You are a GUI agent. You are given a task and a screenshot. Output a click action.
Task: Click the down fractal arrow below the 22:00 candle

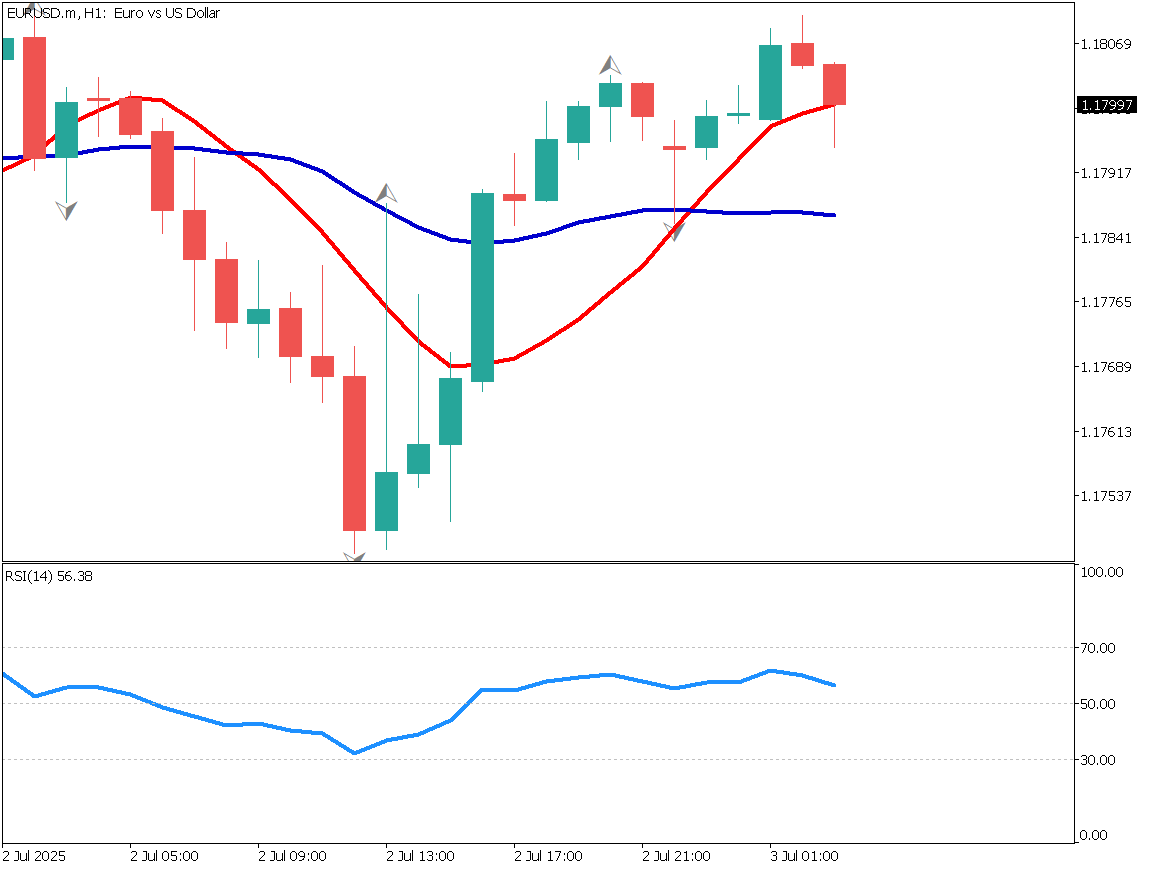(x=675, y=231)
